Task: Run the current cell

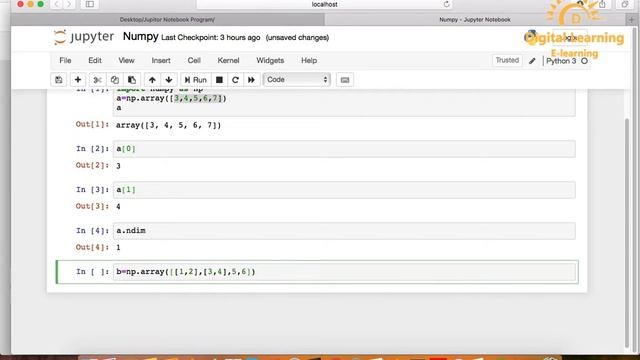Action: (x=196, y=80)
